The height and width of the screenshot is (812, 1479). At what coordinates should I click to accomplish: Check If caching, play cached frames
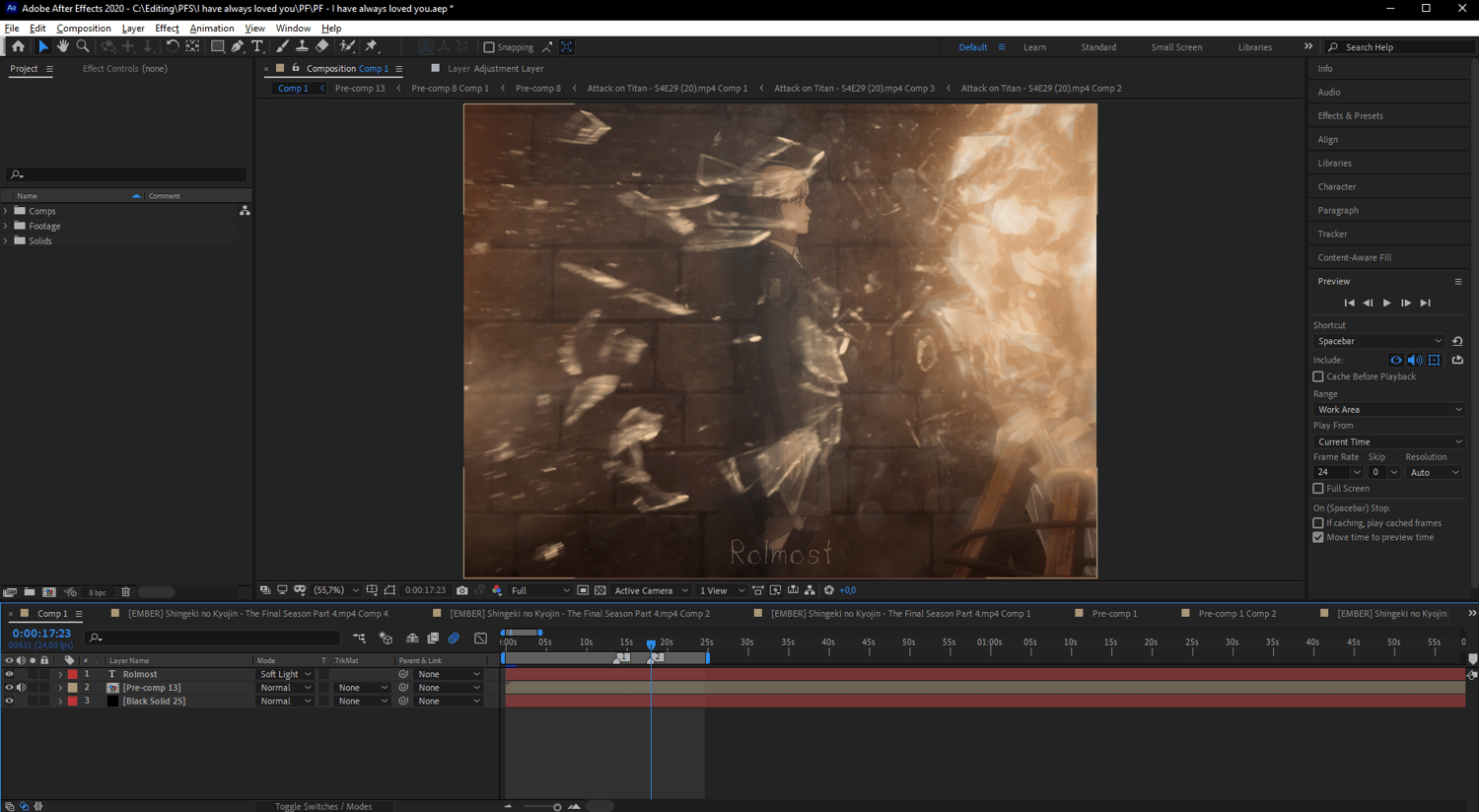1318,523
